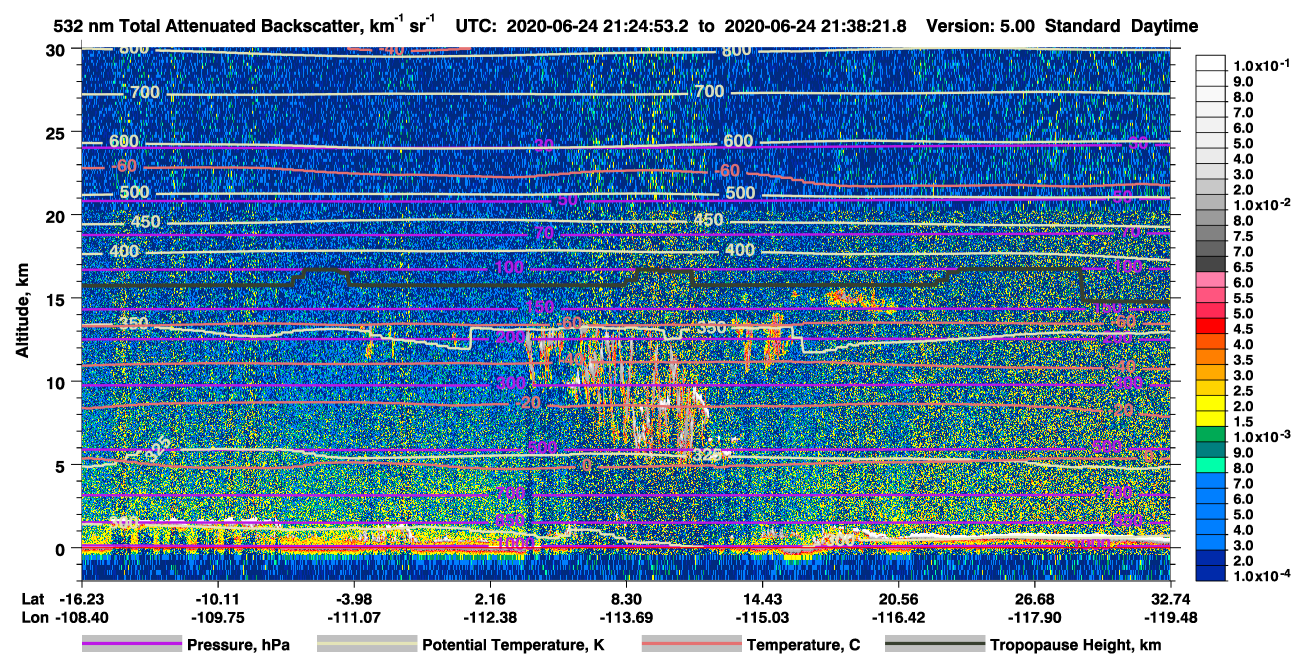Click colorbar label '1.0x10-1' at top
This screenshot has height=667, width=1300.
tap(1263, 64)
